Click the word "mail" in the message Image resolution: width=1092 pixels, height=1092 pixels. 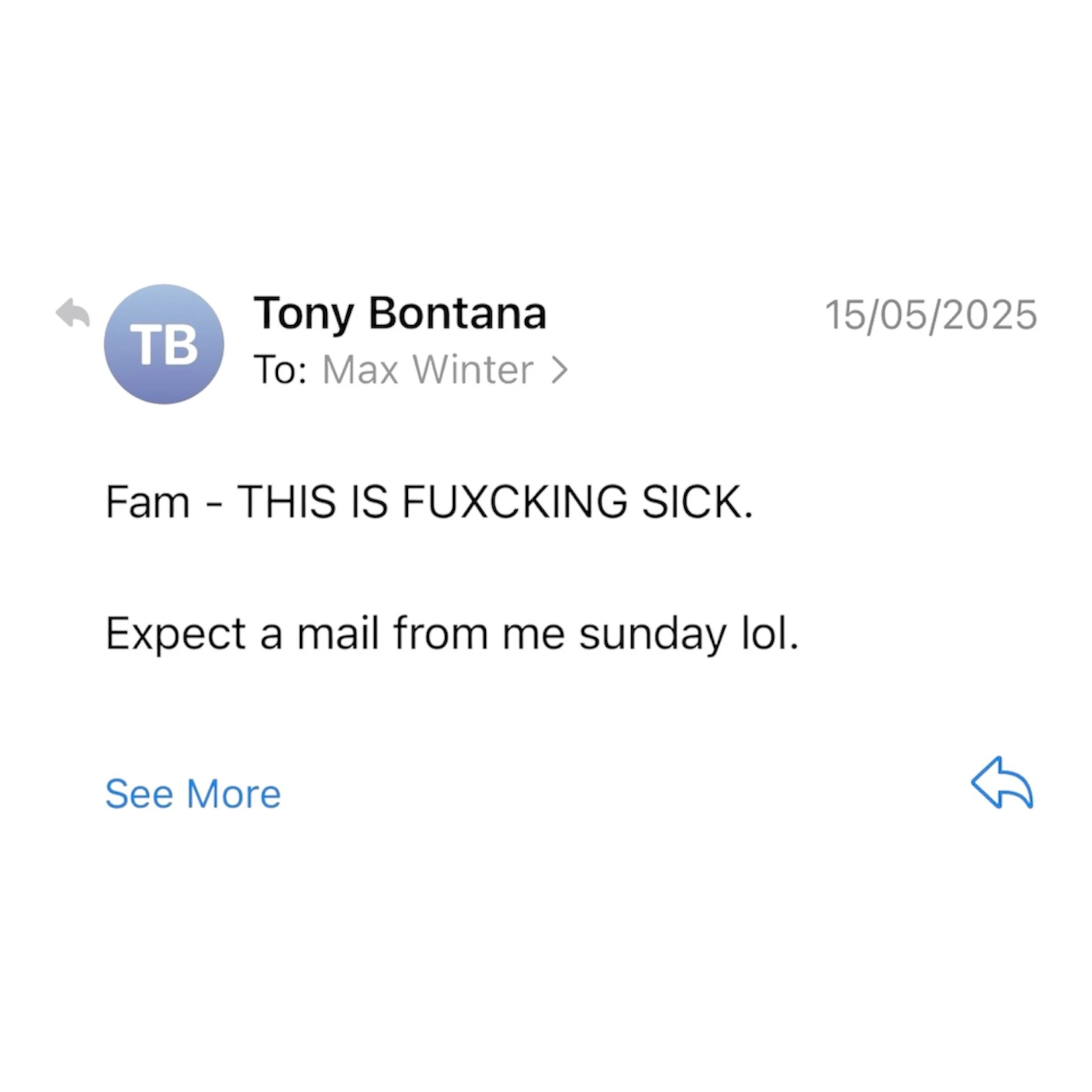338,634
